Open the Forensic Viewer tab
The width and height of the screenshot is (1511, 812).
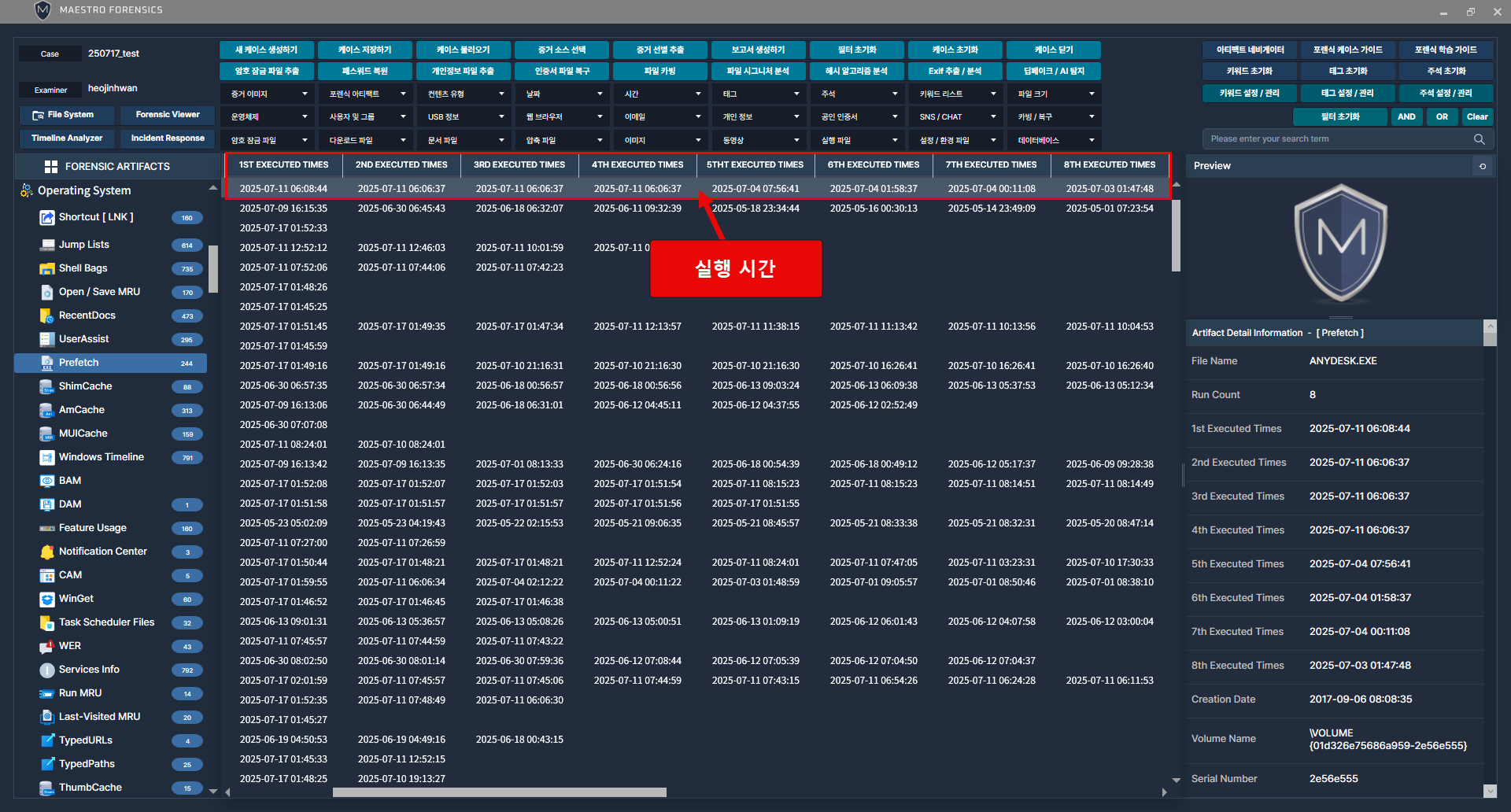click(x=168, y=115)
